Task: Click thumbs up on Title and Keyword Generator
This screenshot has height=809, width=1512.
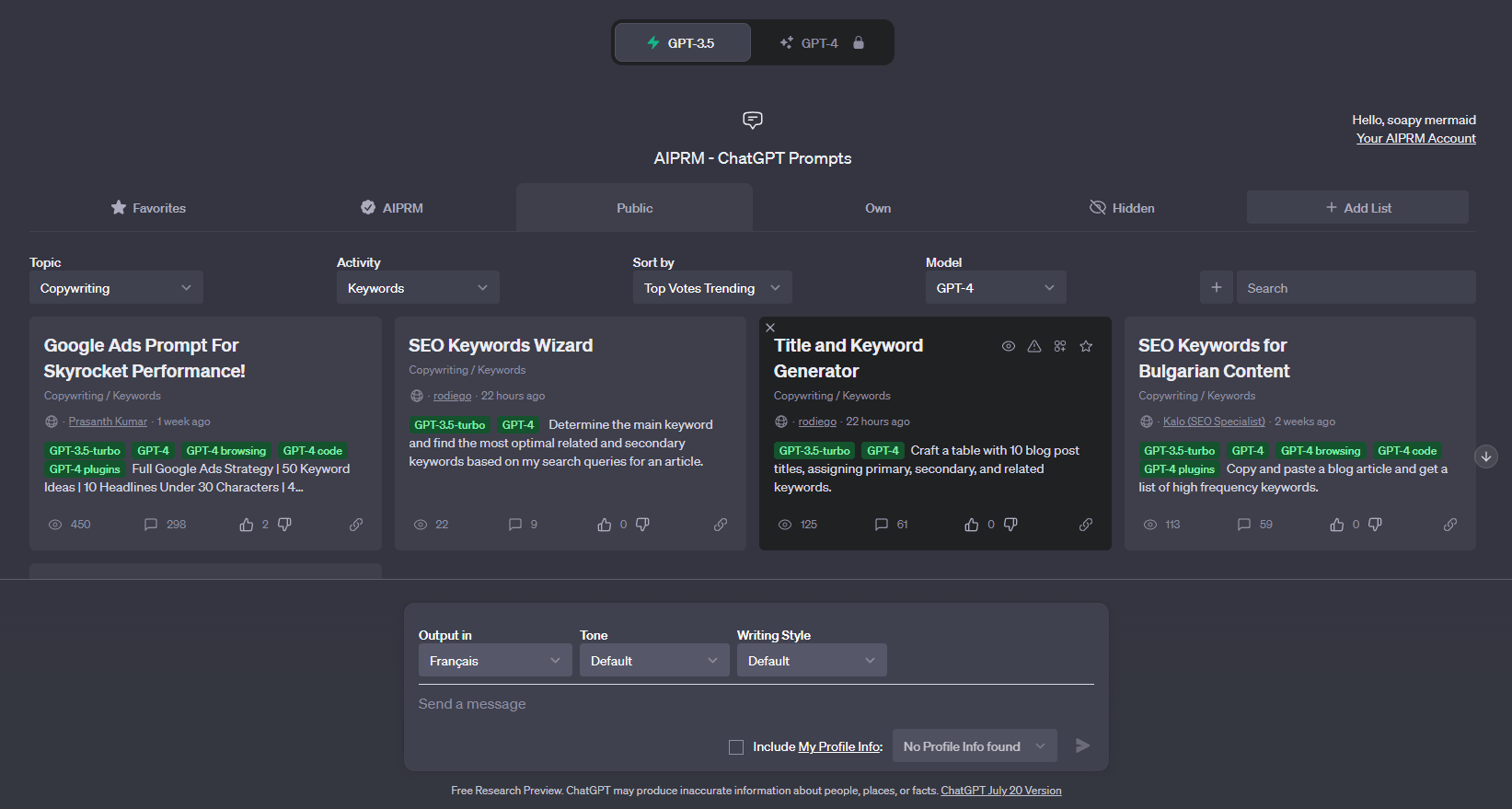Action: (x=972, y=525)
